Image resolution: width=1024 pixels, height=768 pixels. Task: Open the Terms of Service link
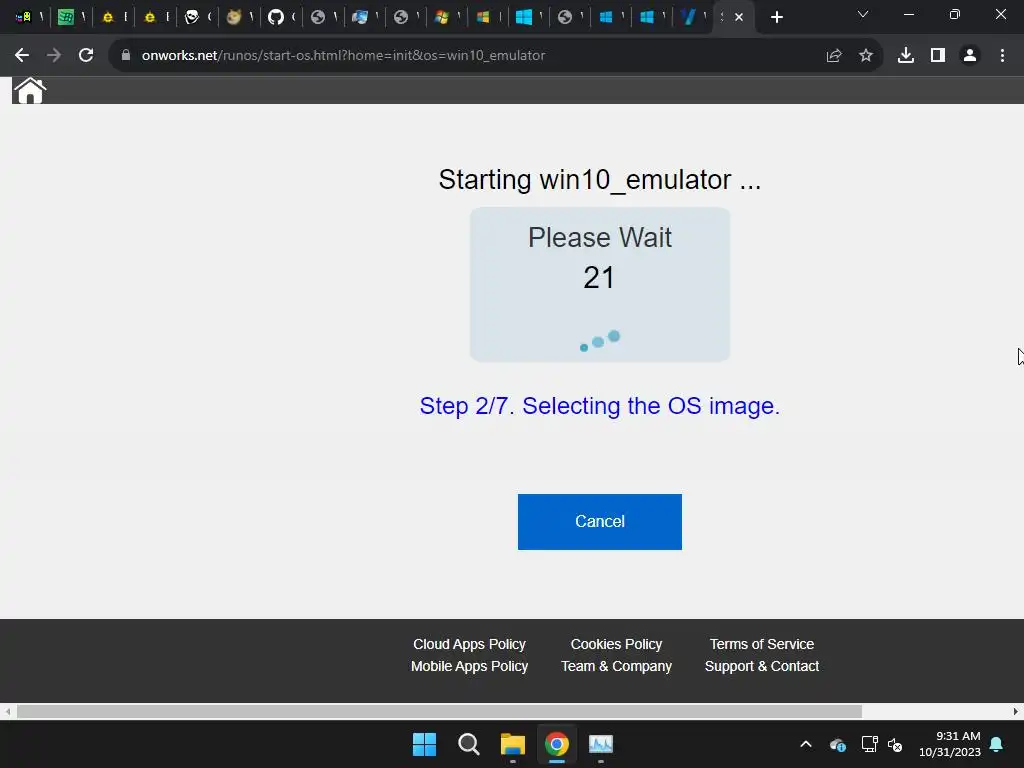tap(761, 644)
